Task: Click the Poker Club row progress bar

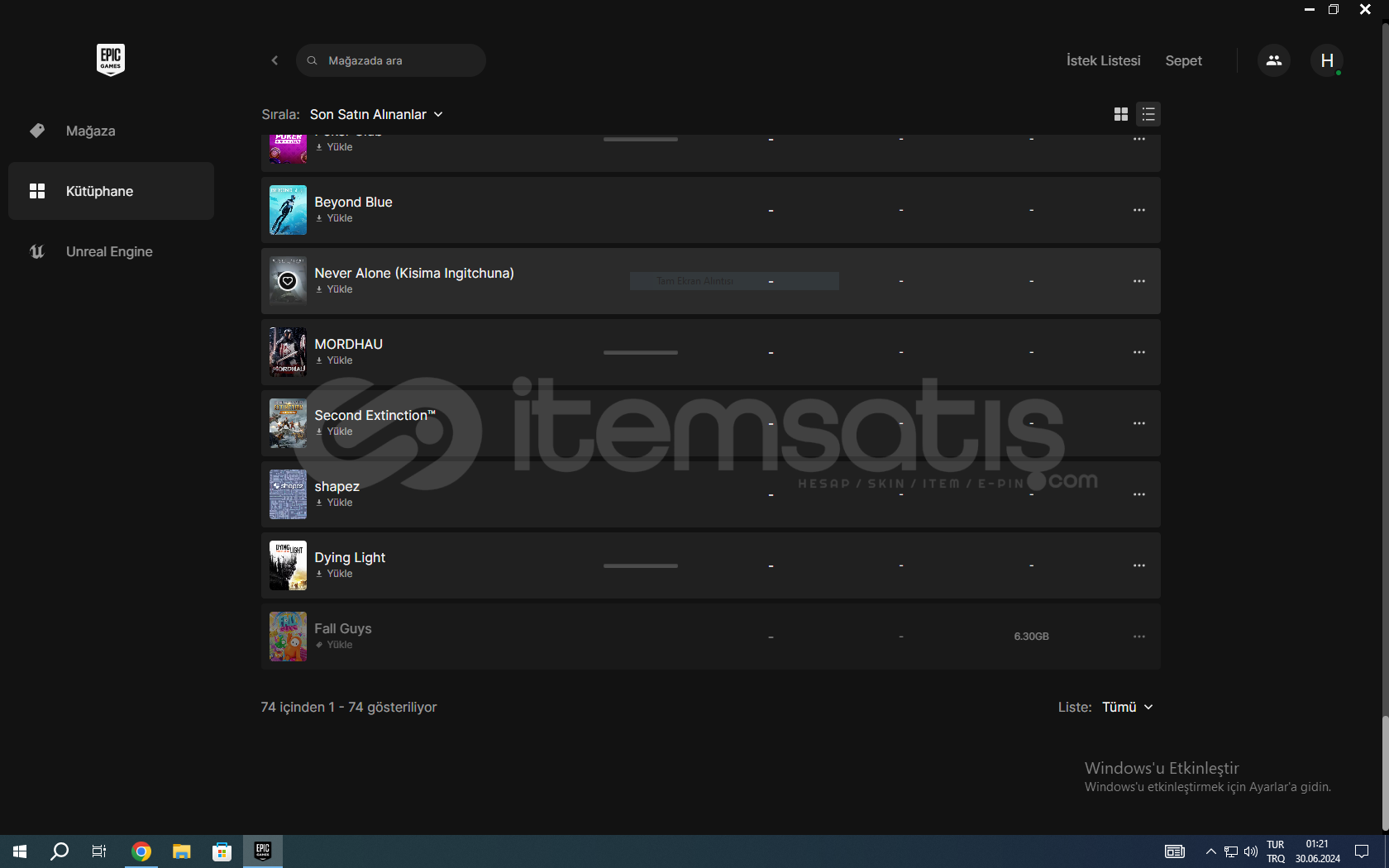Action: [641, 139]
